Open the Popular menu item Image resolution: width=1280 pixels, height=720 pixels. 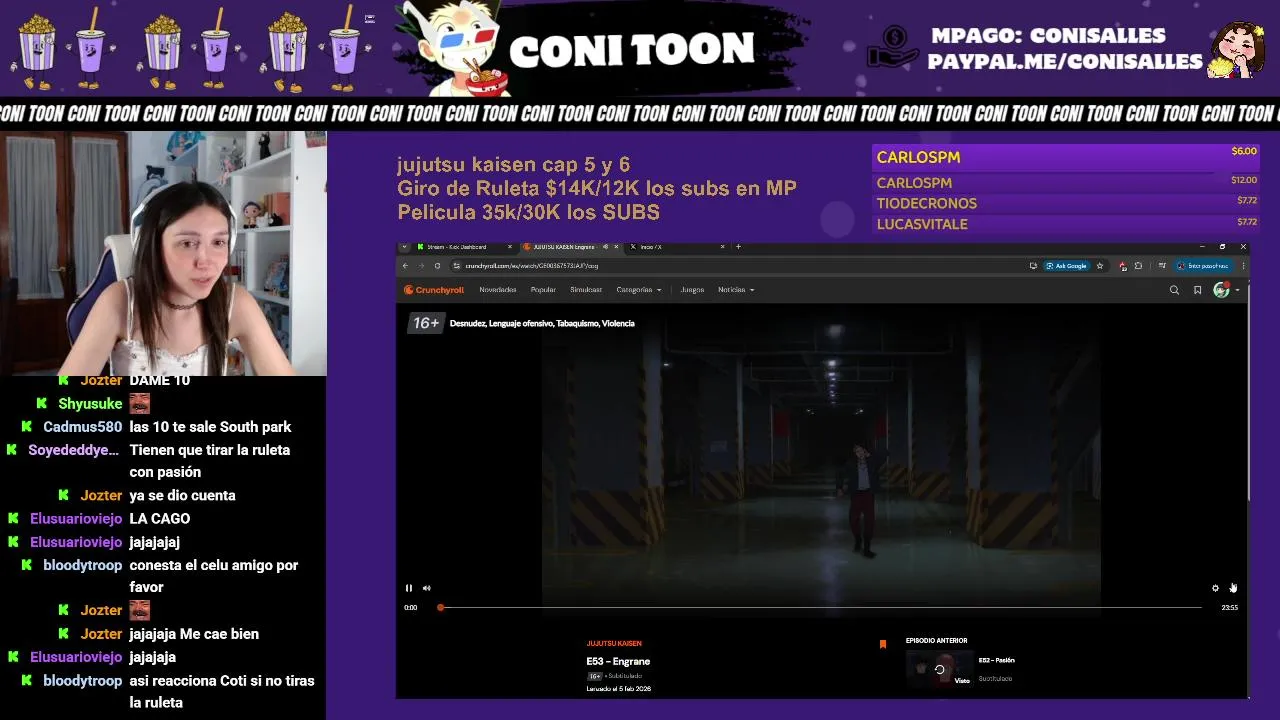click(543, 290)
